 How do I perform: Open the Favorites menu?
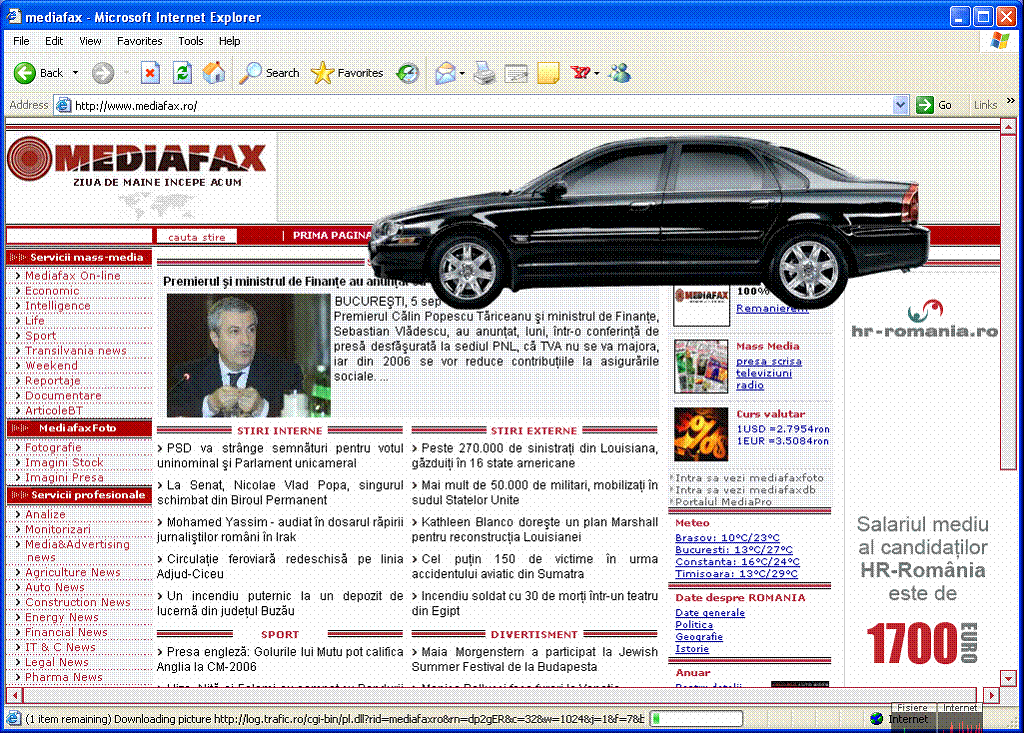(140, 41)
